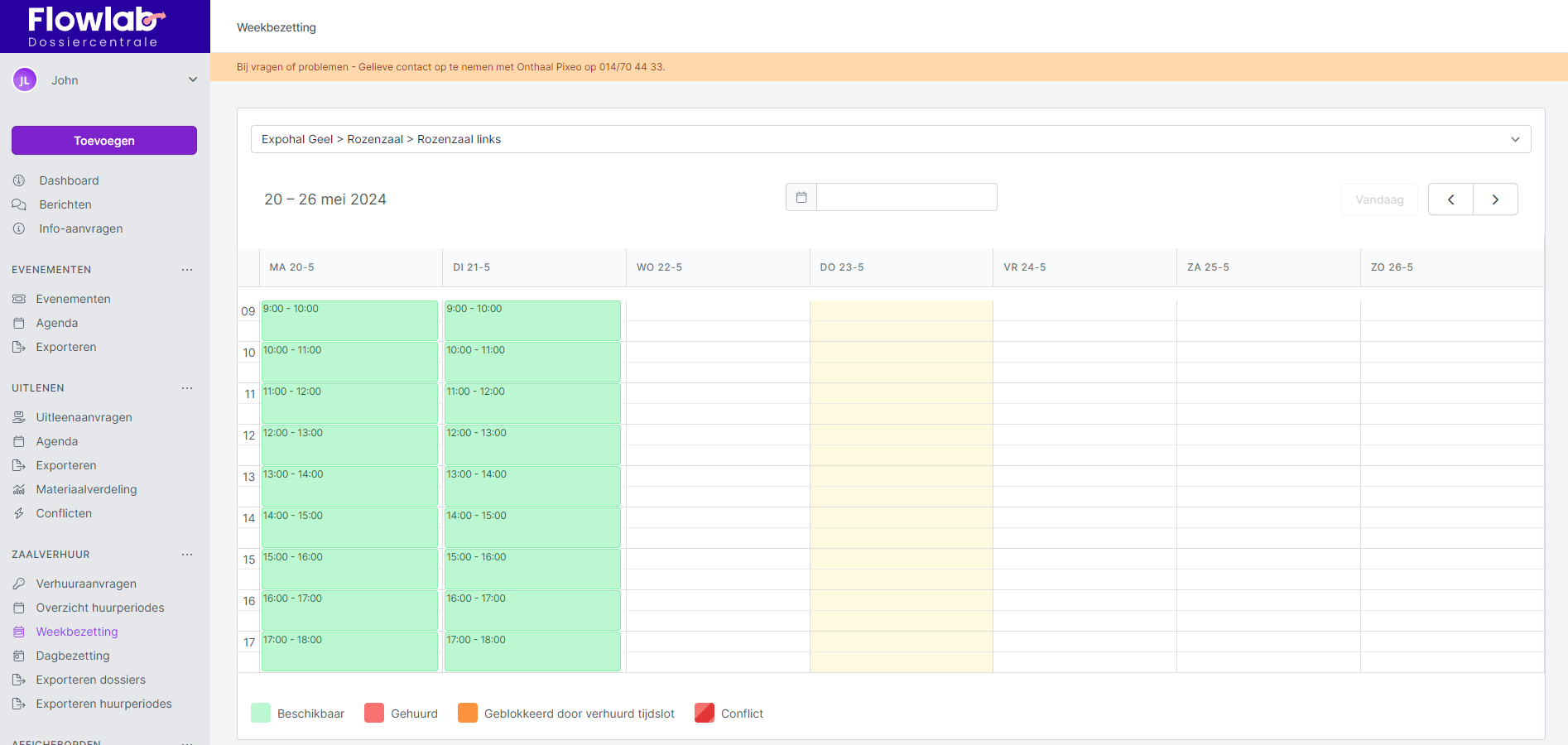Screen dimensions: 1568x745
Task: Click the calendar icon beside the date field
Action: 801,197
